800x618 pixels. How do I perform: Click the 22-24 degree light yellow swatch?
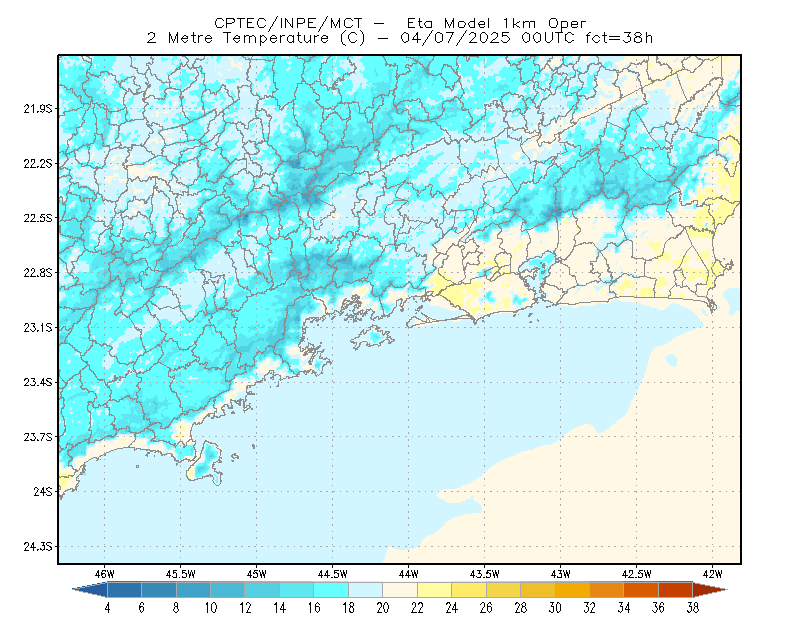[x=435, y=590]
